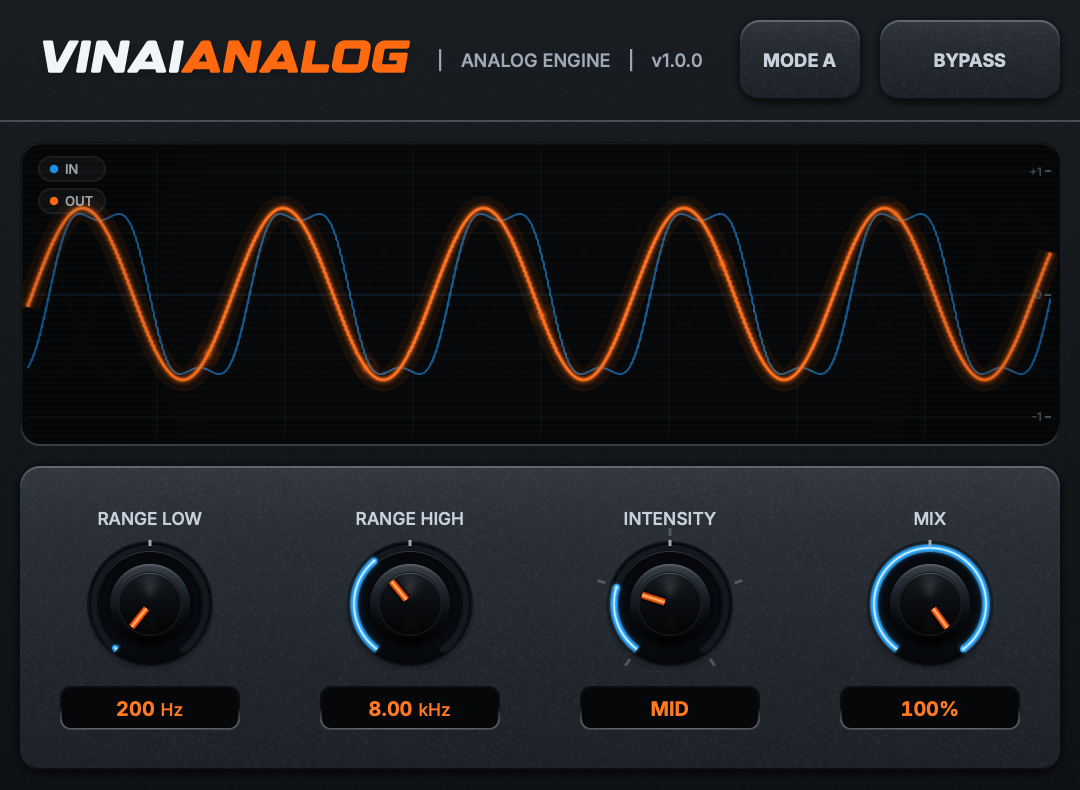Click the VINAI ANALOG logo
Screen dimensions: 1080x790
tap(227, 57)
